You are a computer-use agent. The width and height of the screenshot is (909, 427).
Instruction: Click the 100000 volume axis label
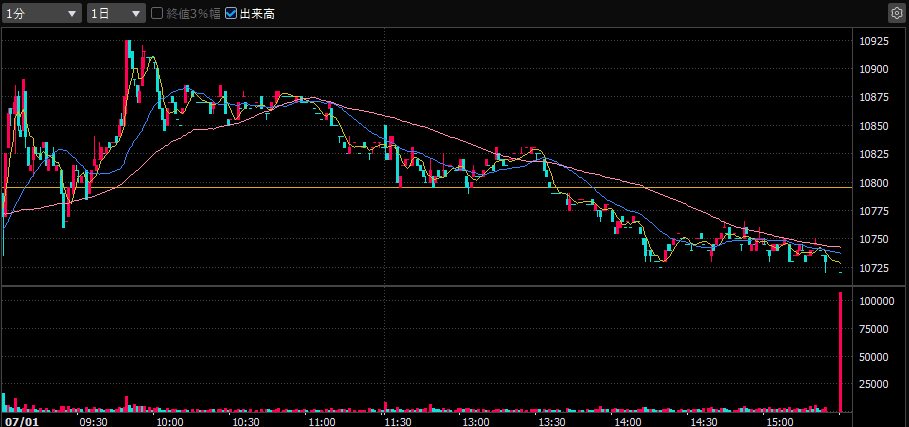point(877,301)
